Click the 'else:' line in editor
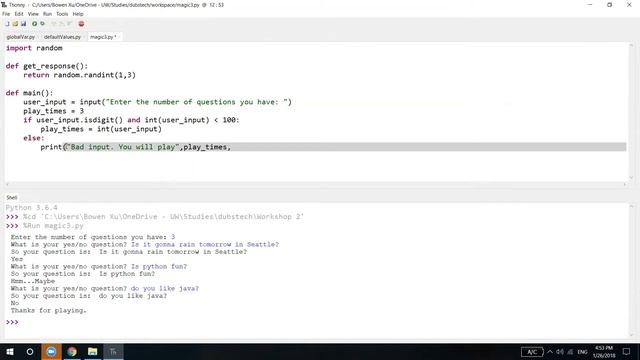The image size is (640, 360). click(34, 138)
